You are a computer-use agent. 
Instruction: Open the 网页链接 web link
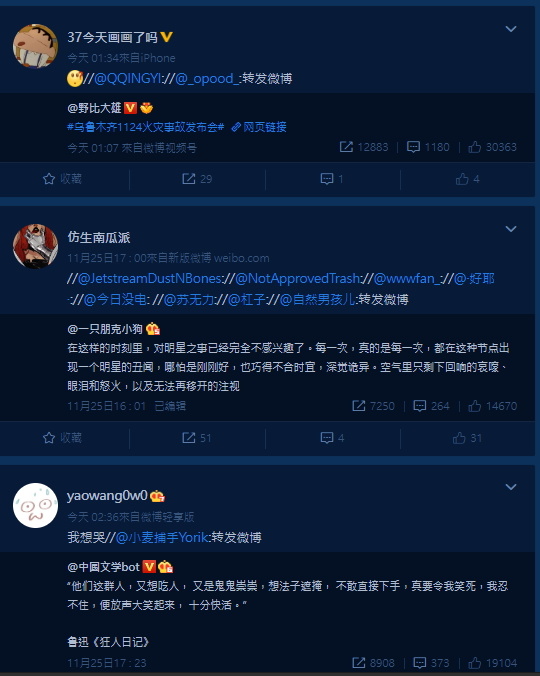click(x=259, y=127)
